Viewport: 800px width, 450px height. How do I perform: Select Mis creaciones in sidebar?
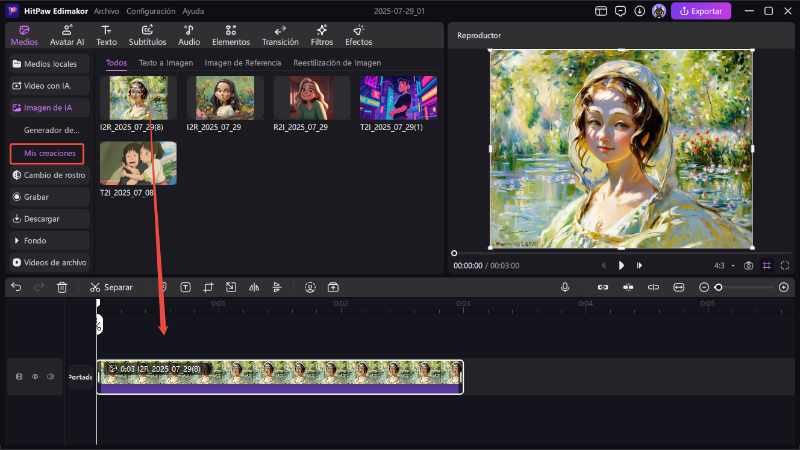pyautogui.click(x=47, y=154)
